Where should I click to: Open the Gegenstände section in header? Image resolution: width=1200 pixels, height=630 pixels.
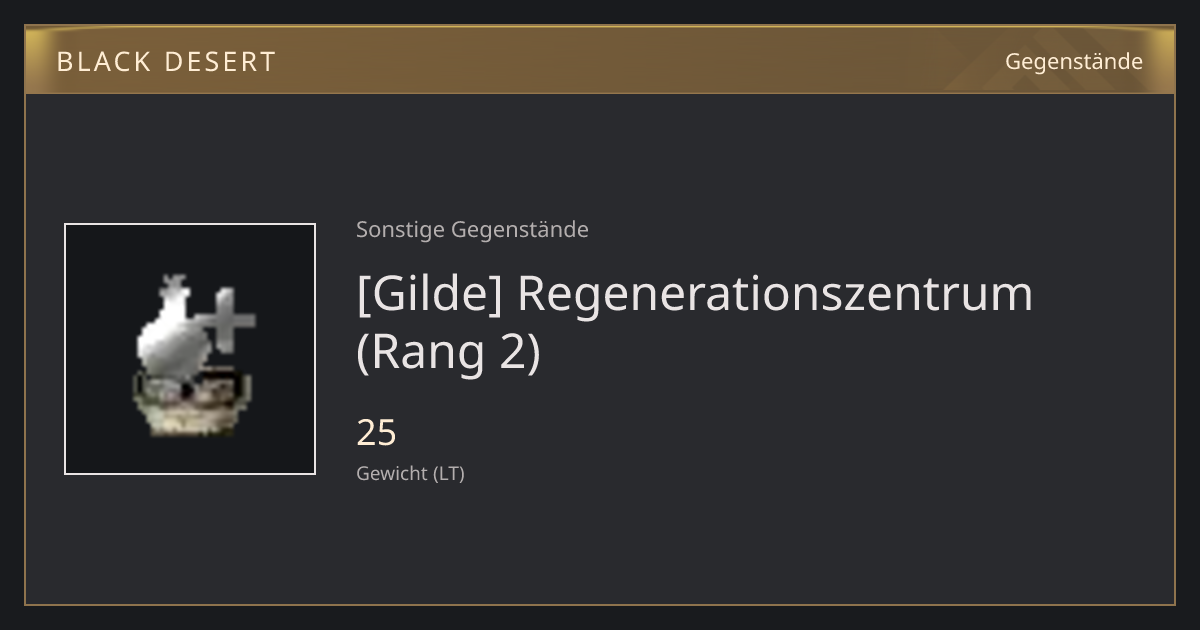1073,62
